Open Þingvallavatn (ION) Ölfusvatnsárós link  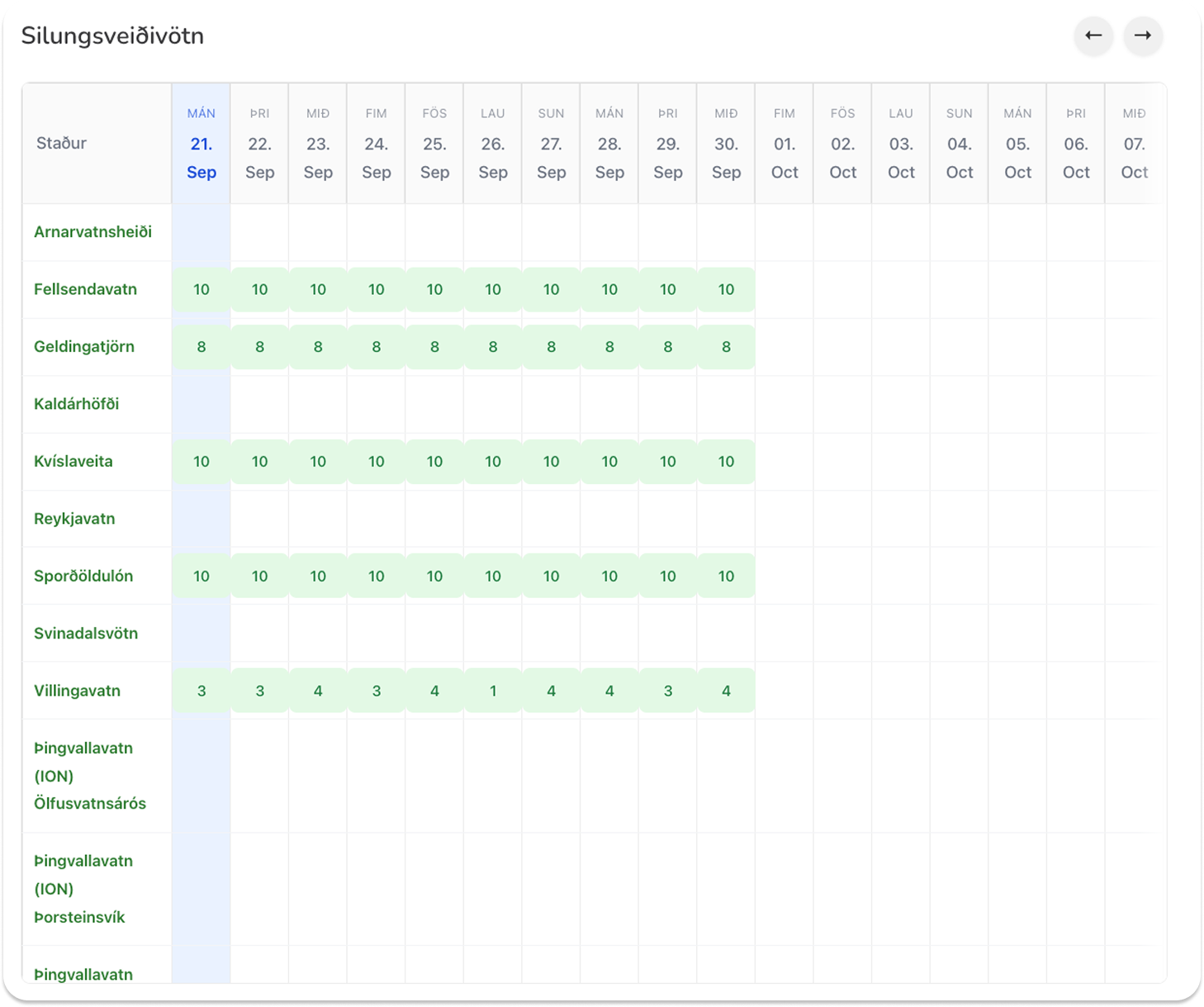pos(90,776)
